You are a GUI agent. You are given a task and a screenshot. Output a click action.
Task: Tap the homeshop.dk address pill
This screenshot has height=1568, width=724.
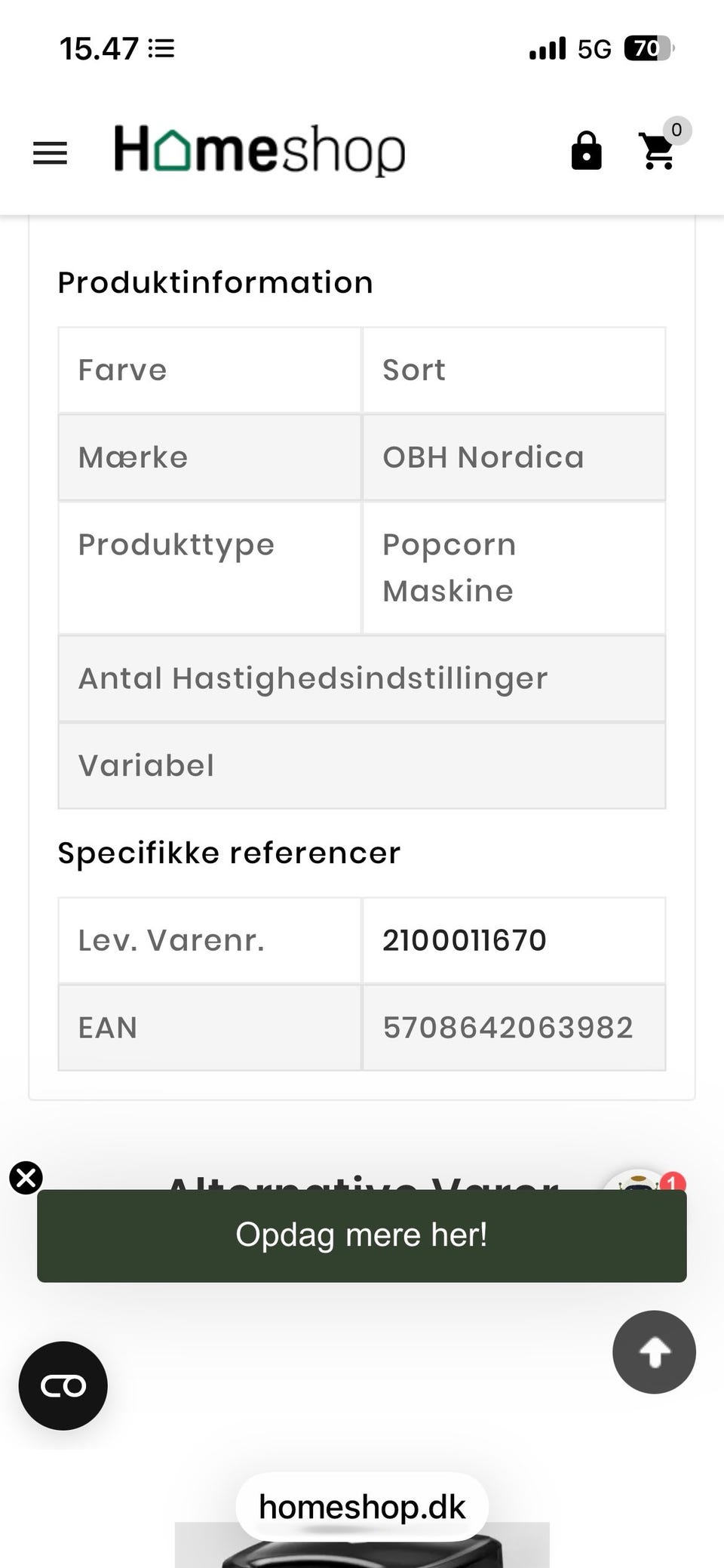click(362, 1507)
